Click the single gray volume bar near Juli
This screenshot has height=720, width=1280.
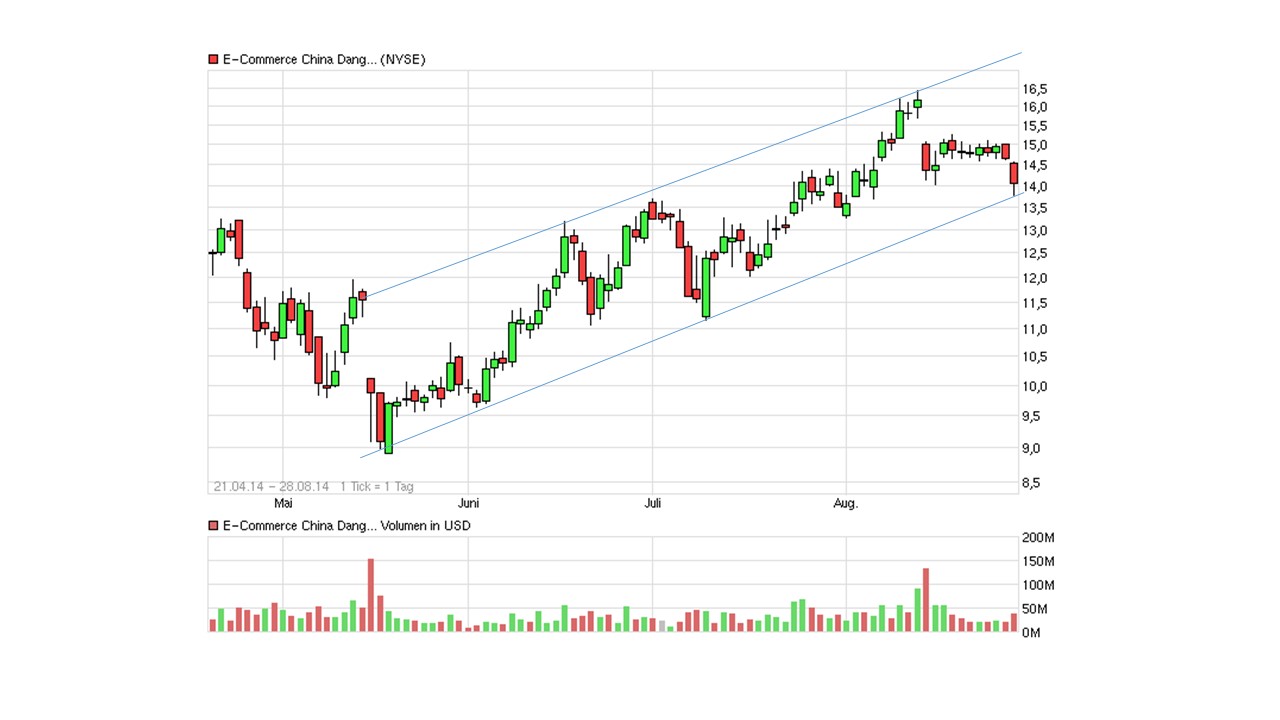[661, 626]
